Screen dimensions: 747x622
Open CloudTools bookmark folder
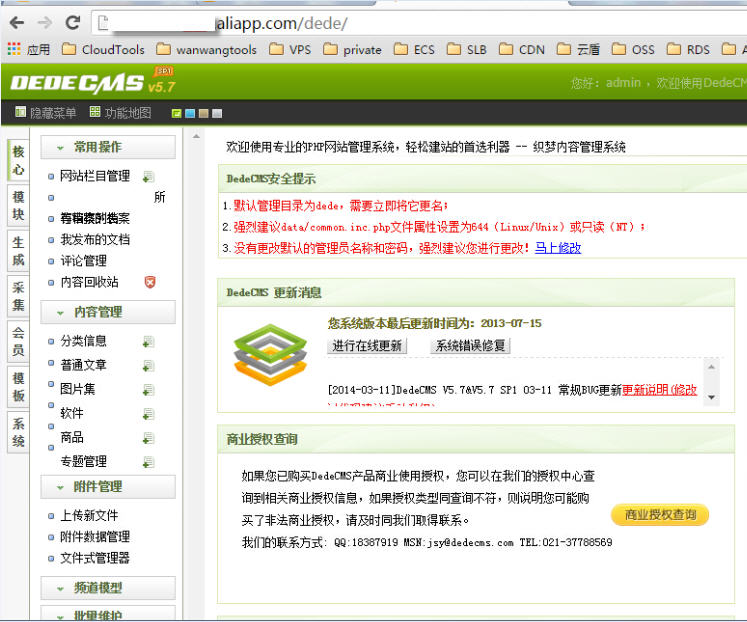103,50
